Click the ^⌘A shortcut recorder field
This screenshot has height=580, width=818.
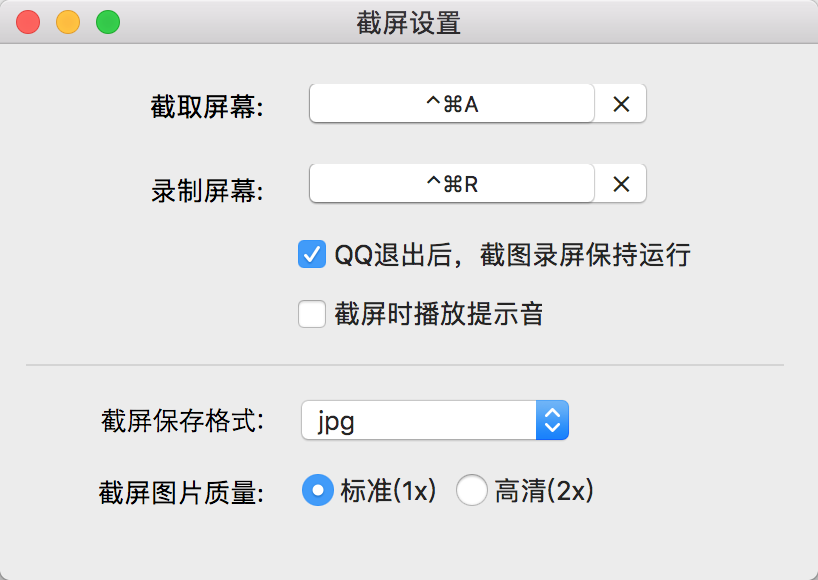point(452,104)
